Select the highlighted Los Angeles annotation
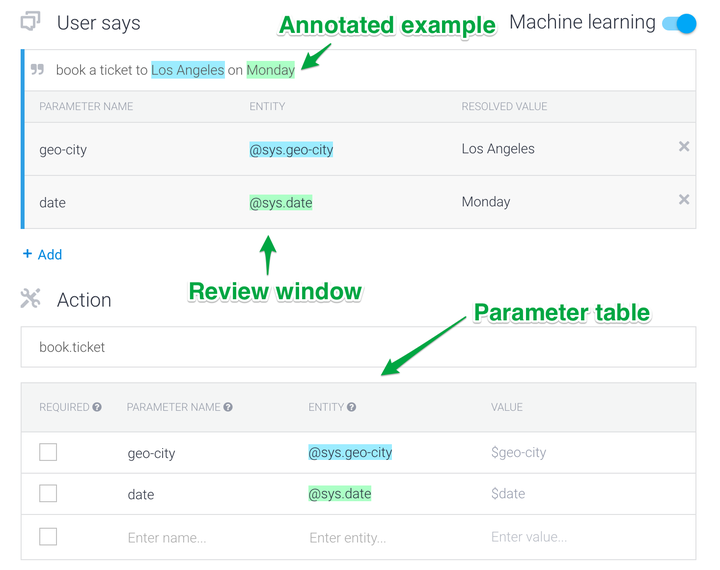 (187, 70)
